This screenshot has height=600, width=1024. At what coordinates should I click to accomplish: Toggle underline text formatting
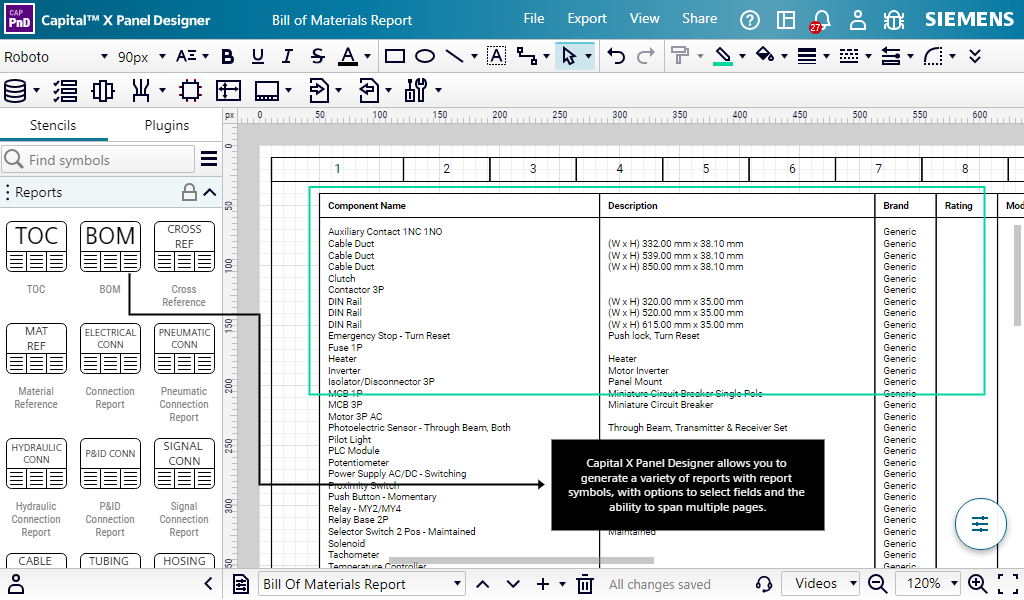258,57
